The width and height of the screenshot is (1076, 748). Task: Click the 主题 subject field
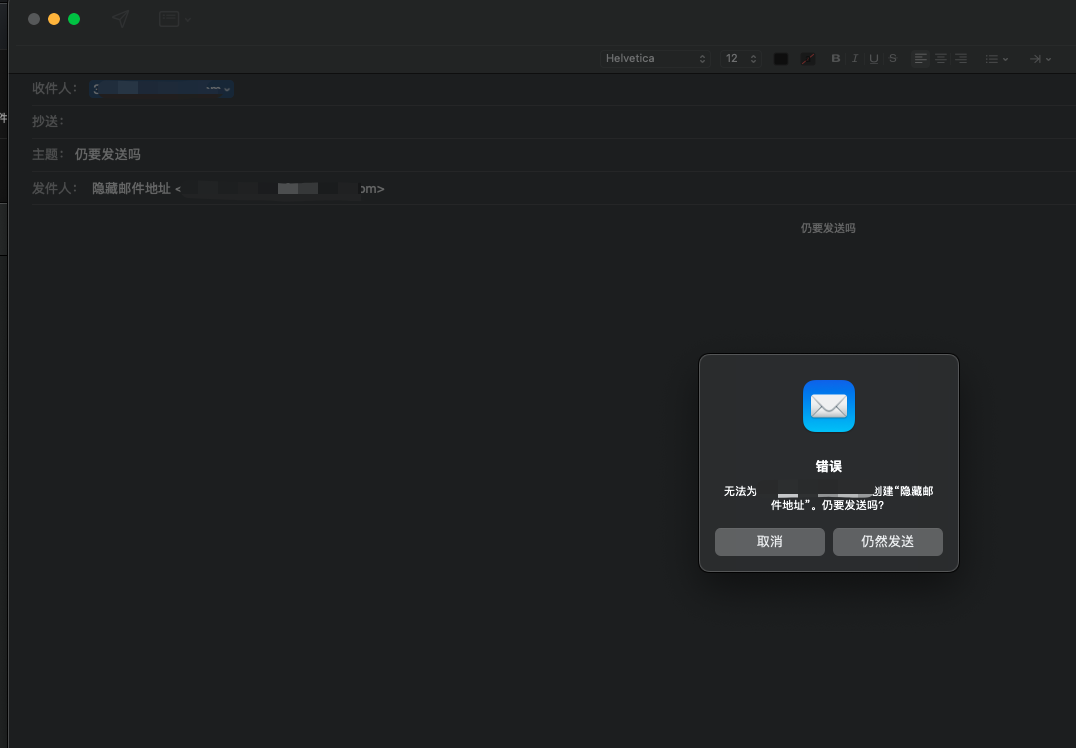pos(500,155)
